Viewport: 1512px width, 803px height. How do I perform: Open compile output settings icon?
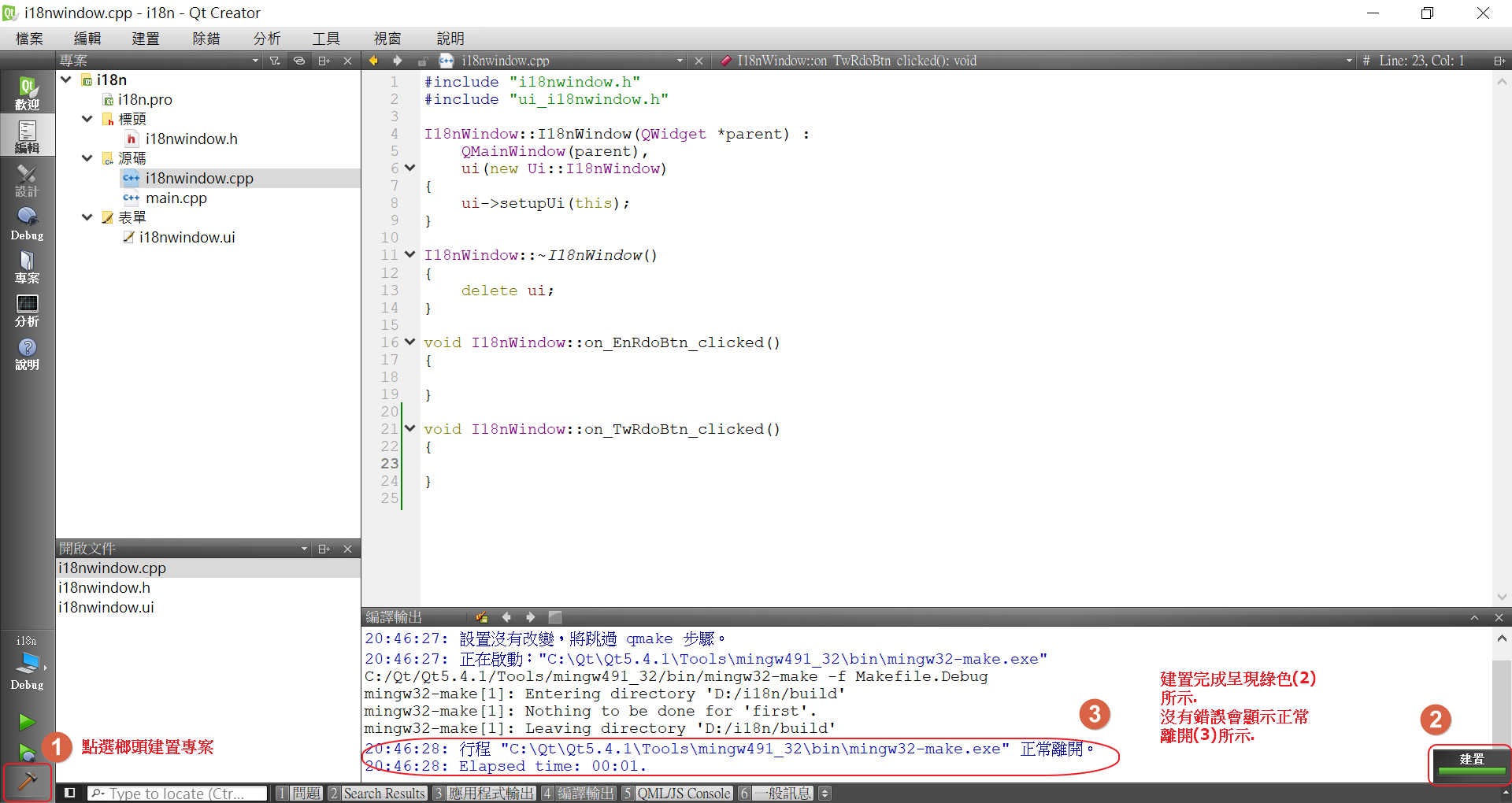point(482,617)
